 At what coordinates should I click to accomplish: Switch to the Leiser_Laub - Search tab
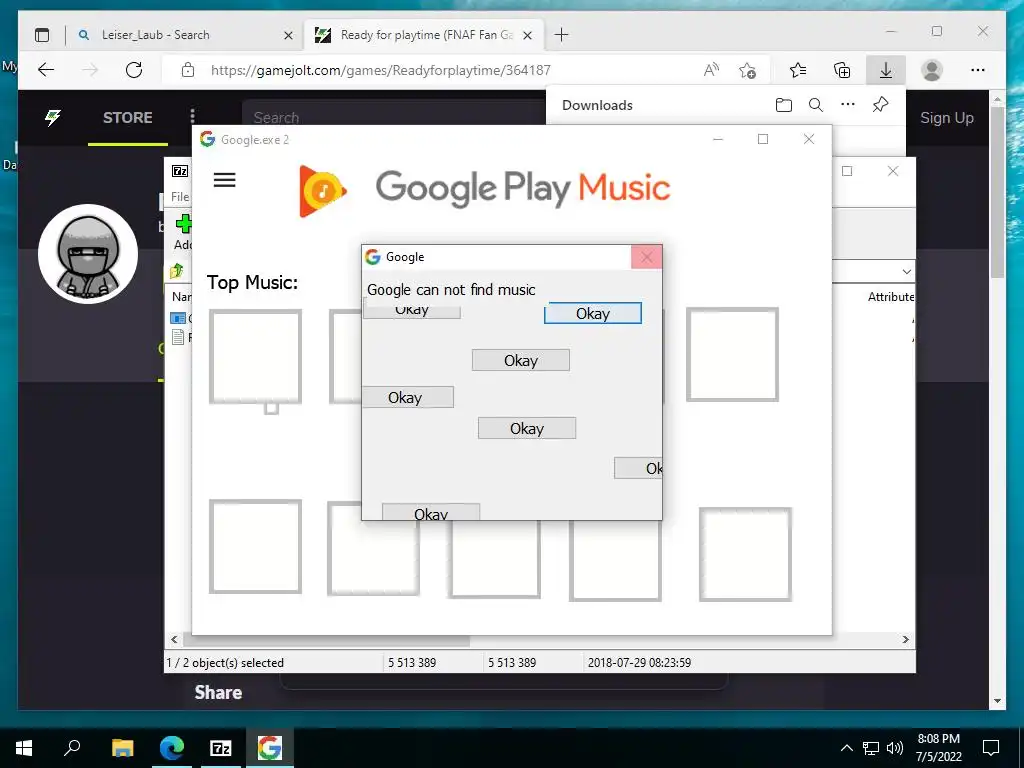click(x=183, y=35)
